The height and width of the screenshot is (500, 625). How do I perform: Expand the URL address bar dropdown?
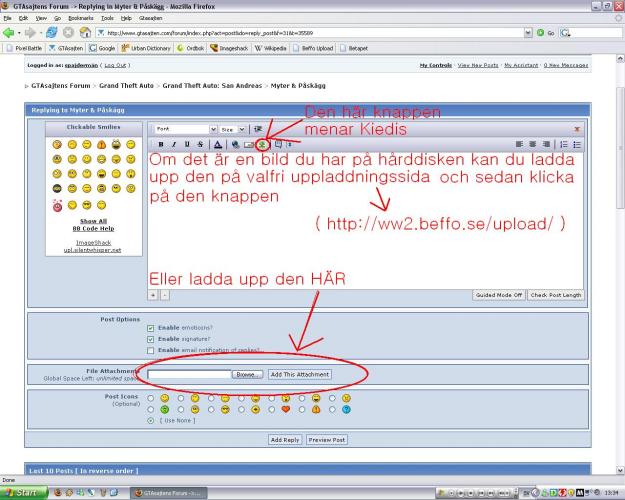pos(529,32)
